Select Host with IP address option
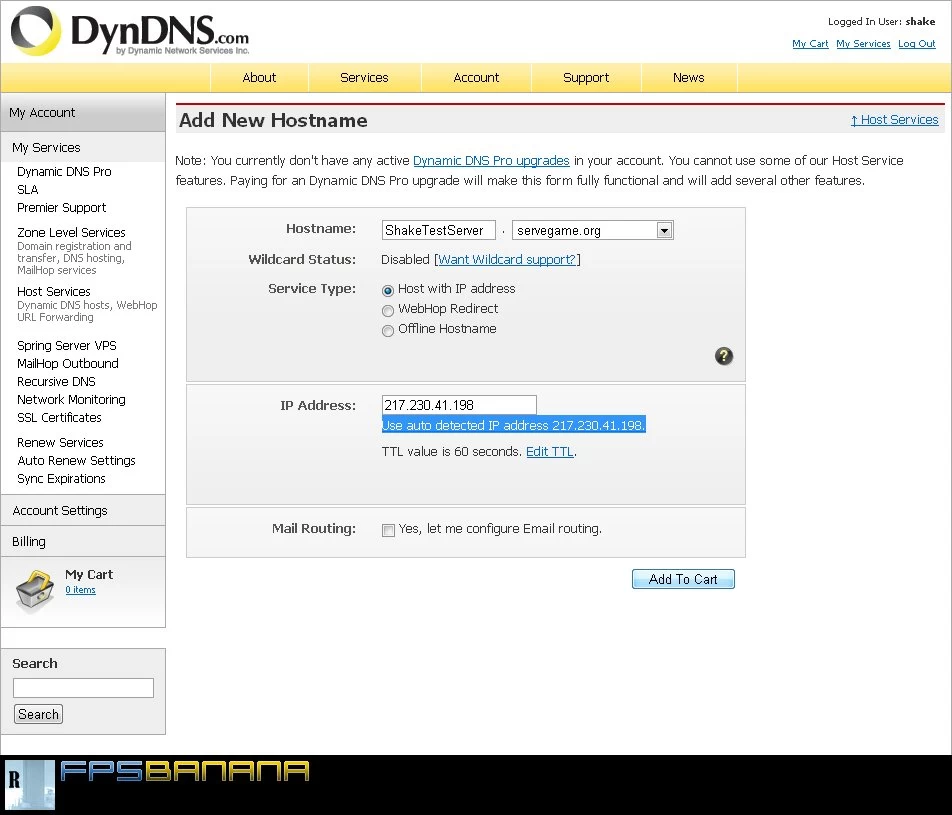This screenshot has height=815, width=952. (388, 290)
